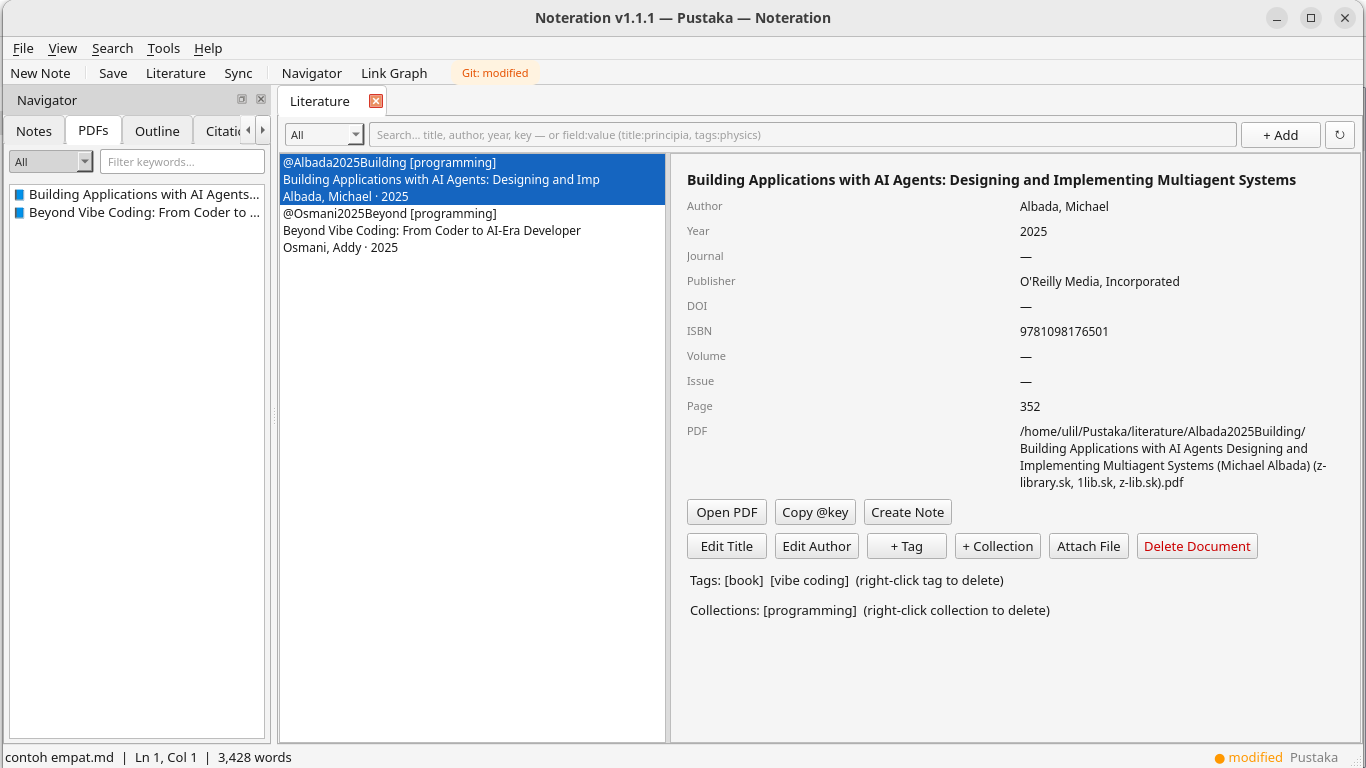This screenshot has width=1366, height=768.
Task: Click contoh empat.md in status bar
Action: 60,757
